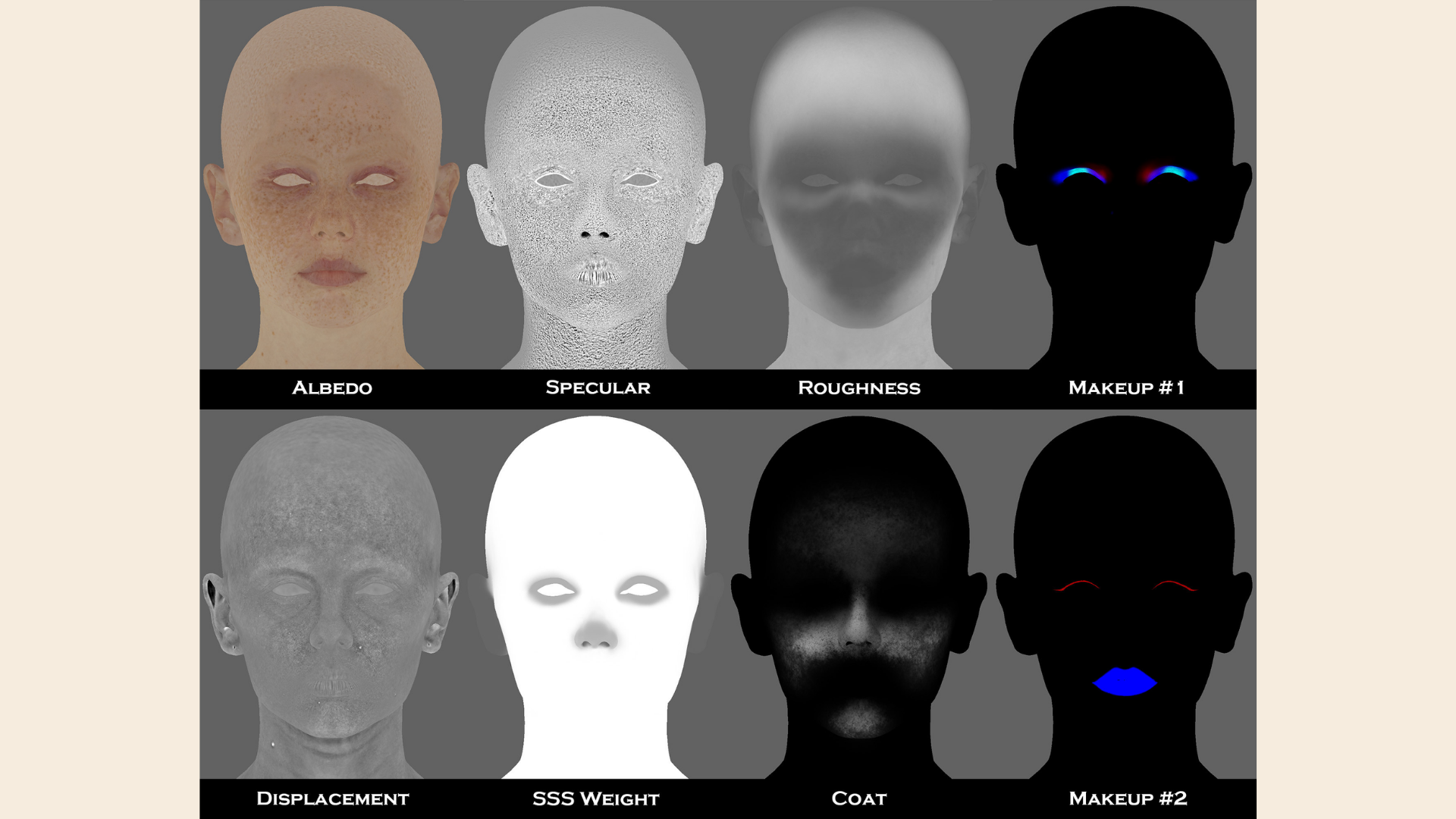
Task: Click the 'Roughness' caption text
Action: pos(859,388)
